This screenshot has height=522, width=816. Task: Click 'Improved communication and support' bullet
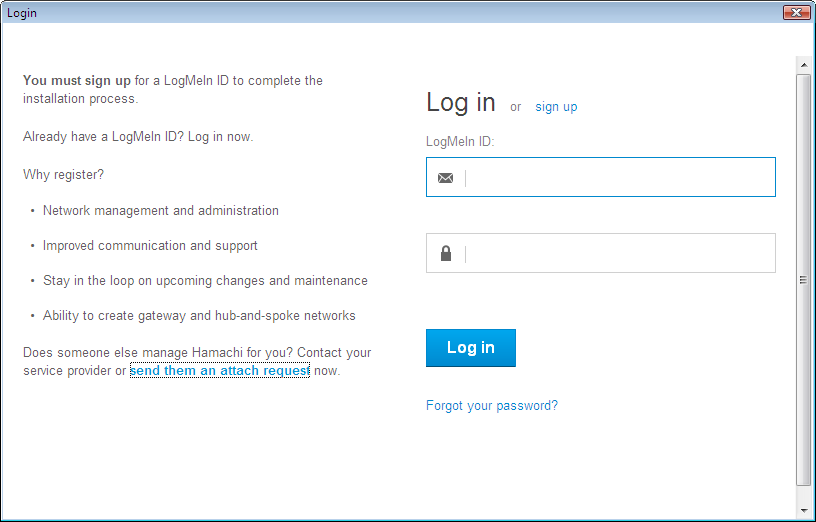click(x=150, y=246)
